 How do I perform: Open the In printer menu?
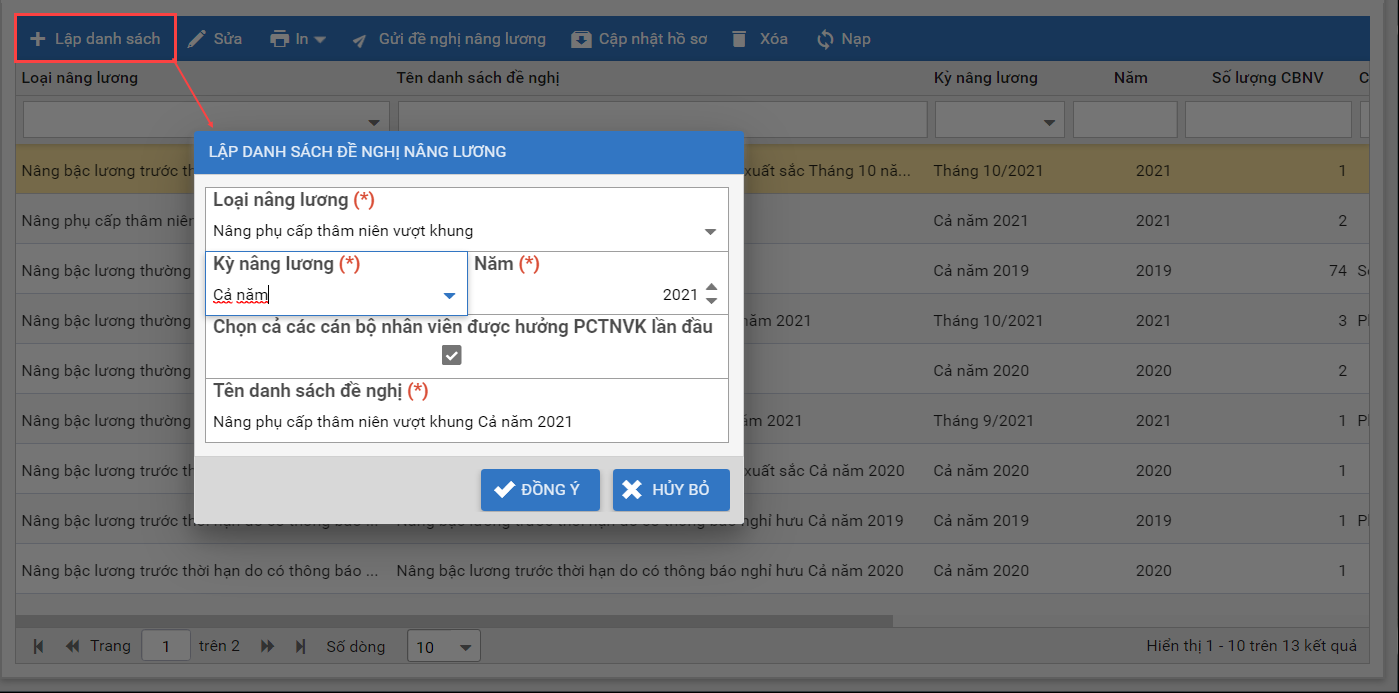click(x=297, y=39)
